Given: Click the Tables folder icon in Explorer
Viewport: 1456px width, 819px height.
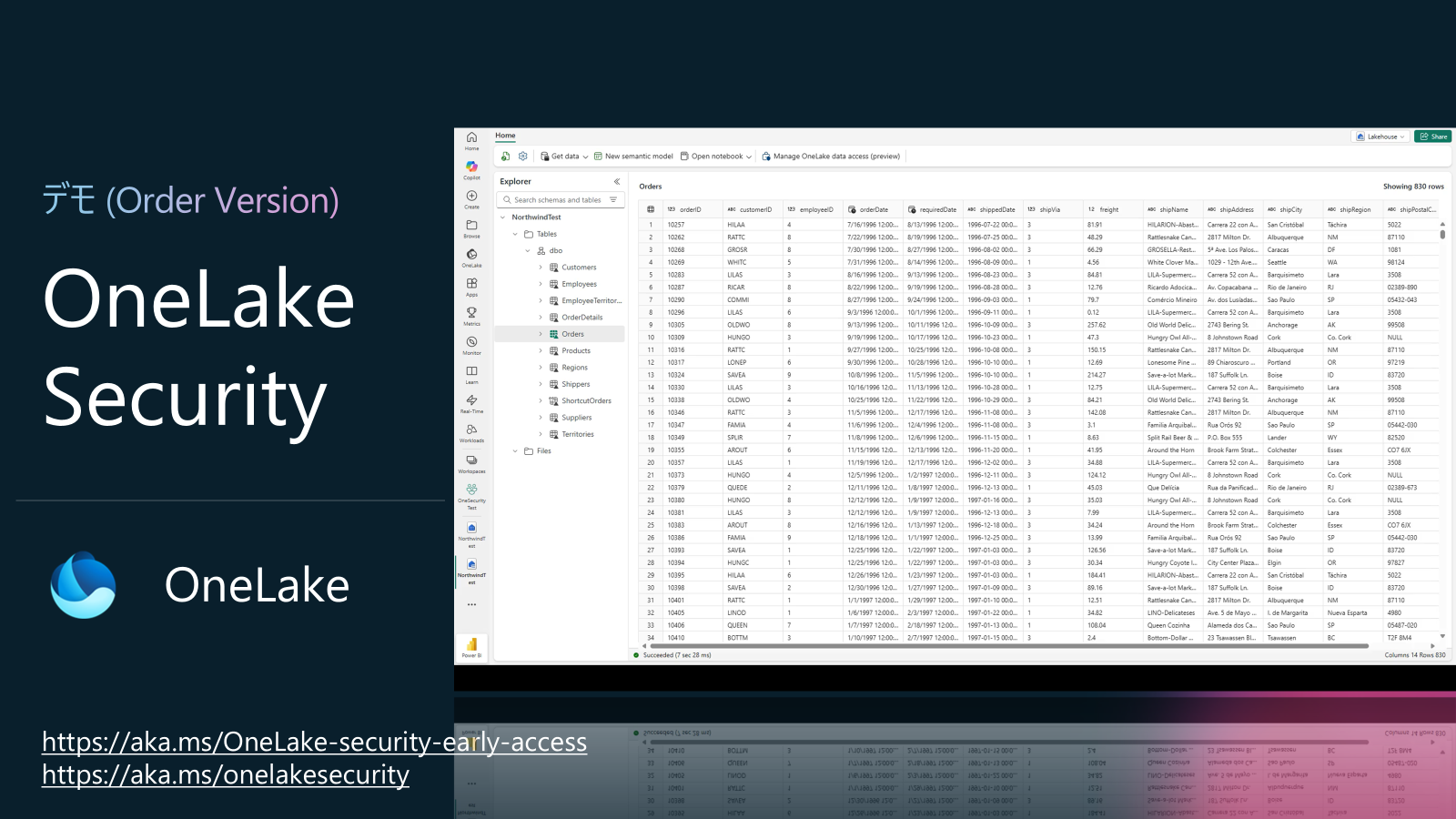Looking at the screenshot, I should click(x=529, y=234).
